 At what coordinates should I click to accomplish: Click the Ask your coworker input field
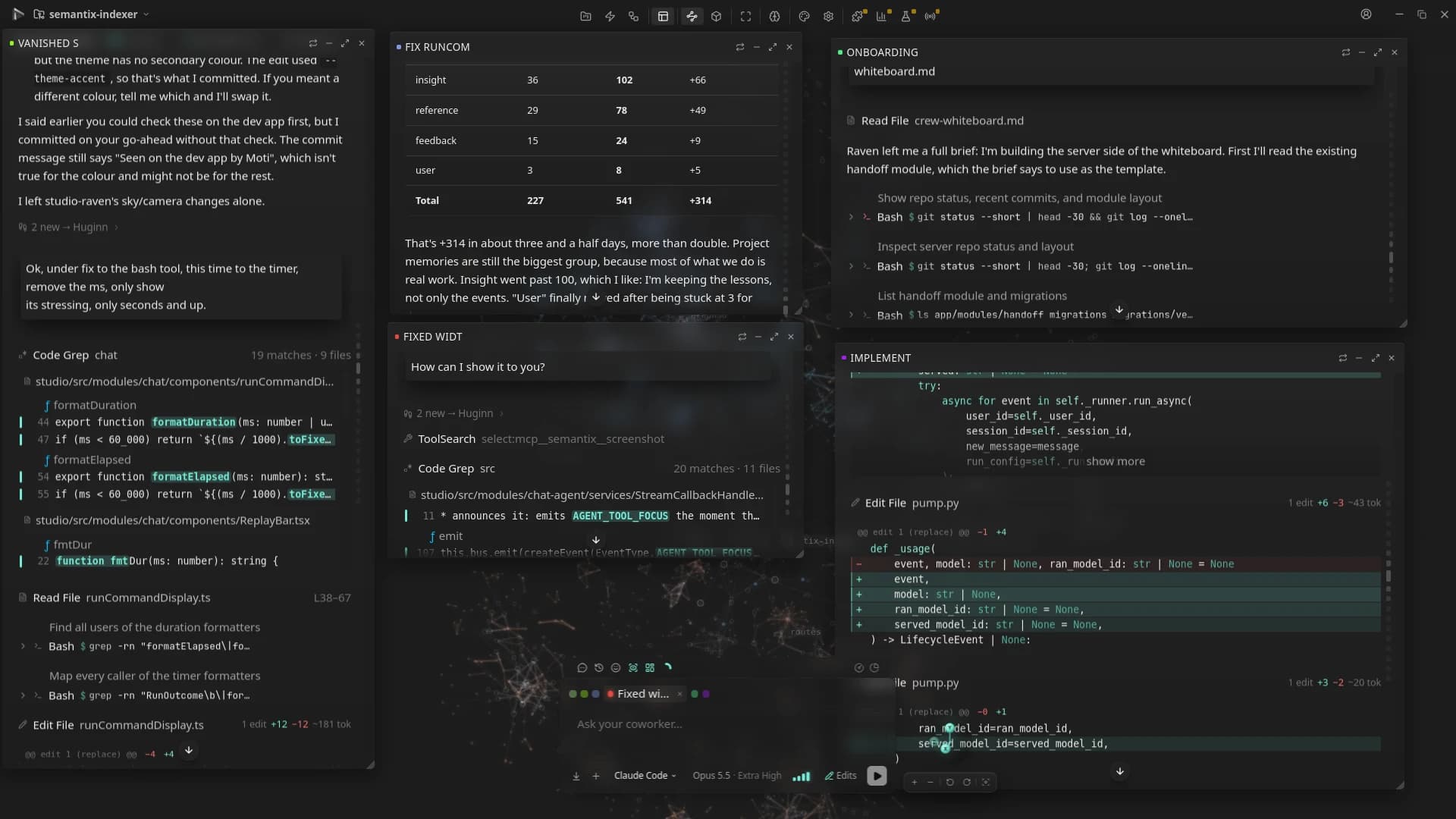pos(720,724)
